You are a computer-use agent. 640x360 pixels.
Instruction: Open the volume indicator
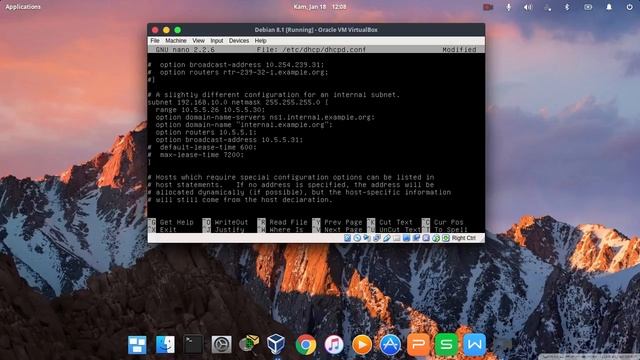528,7
